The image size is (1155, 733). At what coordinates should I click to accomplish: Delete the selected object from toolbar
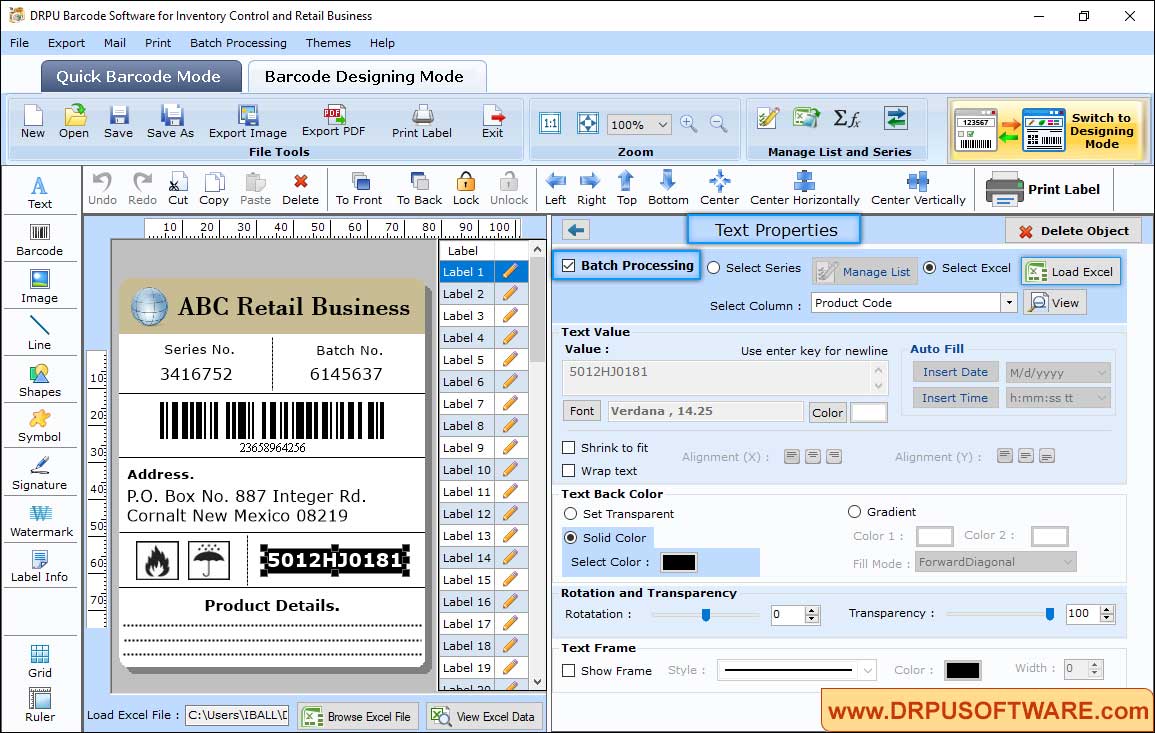[x=301, y=189]
